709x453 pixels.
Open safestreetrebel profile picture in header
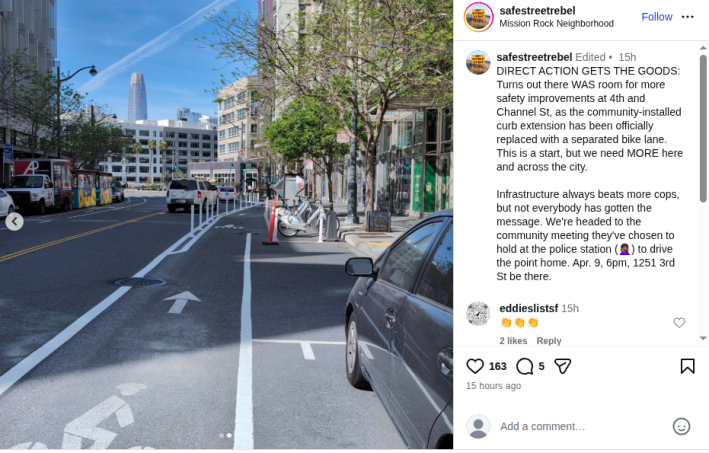478,17
